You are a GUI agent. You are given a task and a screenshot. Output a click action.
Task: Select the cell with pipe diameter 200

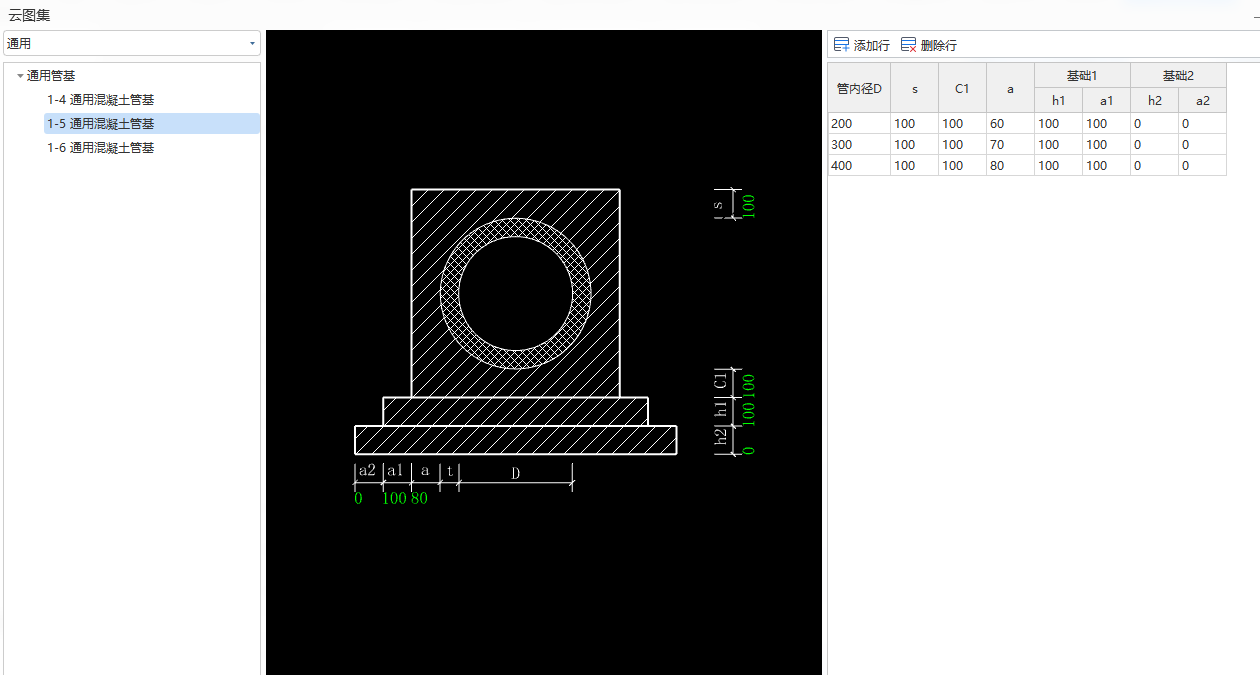tap(859, 124)
